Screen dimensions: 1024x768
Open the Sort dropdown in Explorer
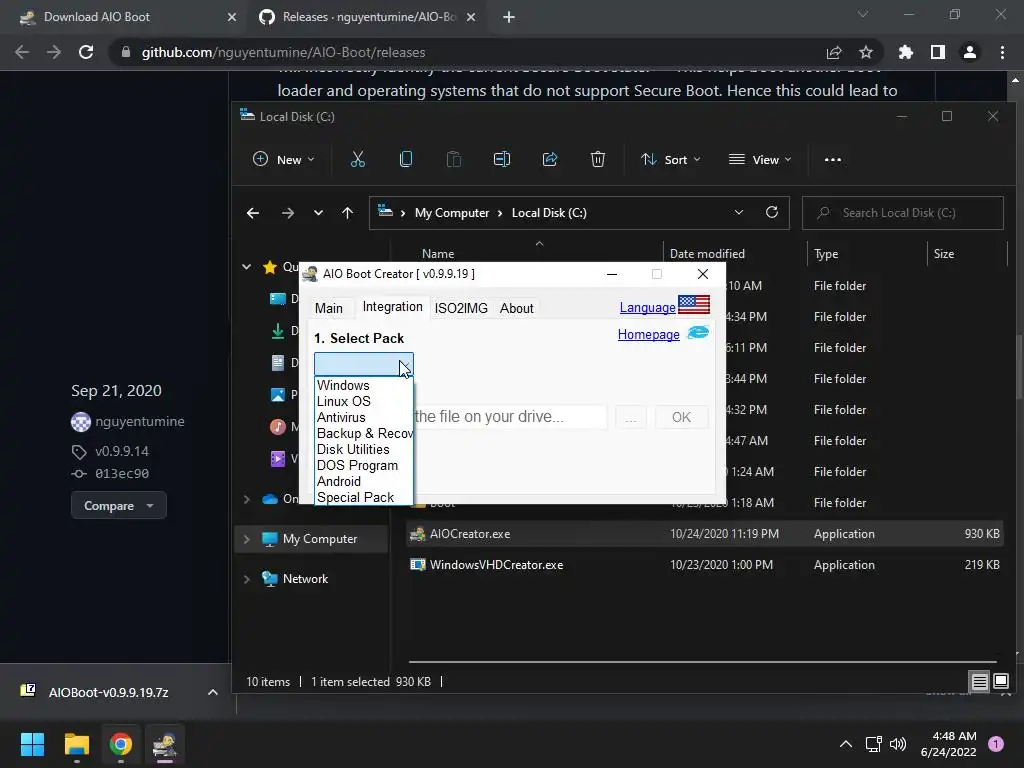(671, 159)
